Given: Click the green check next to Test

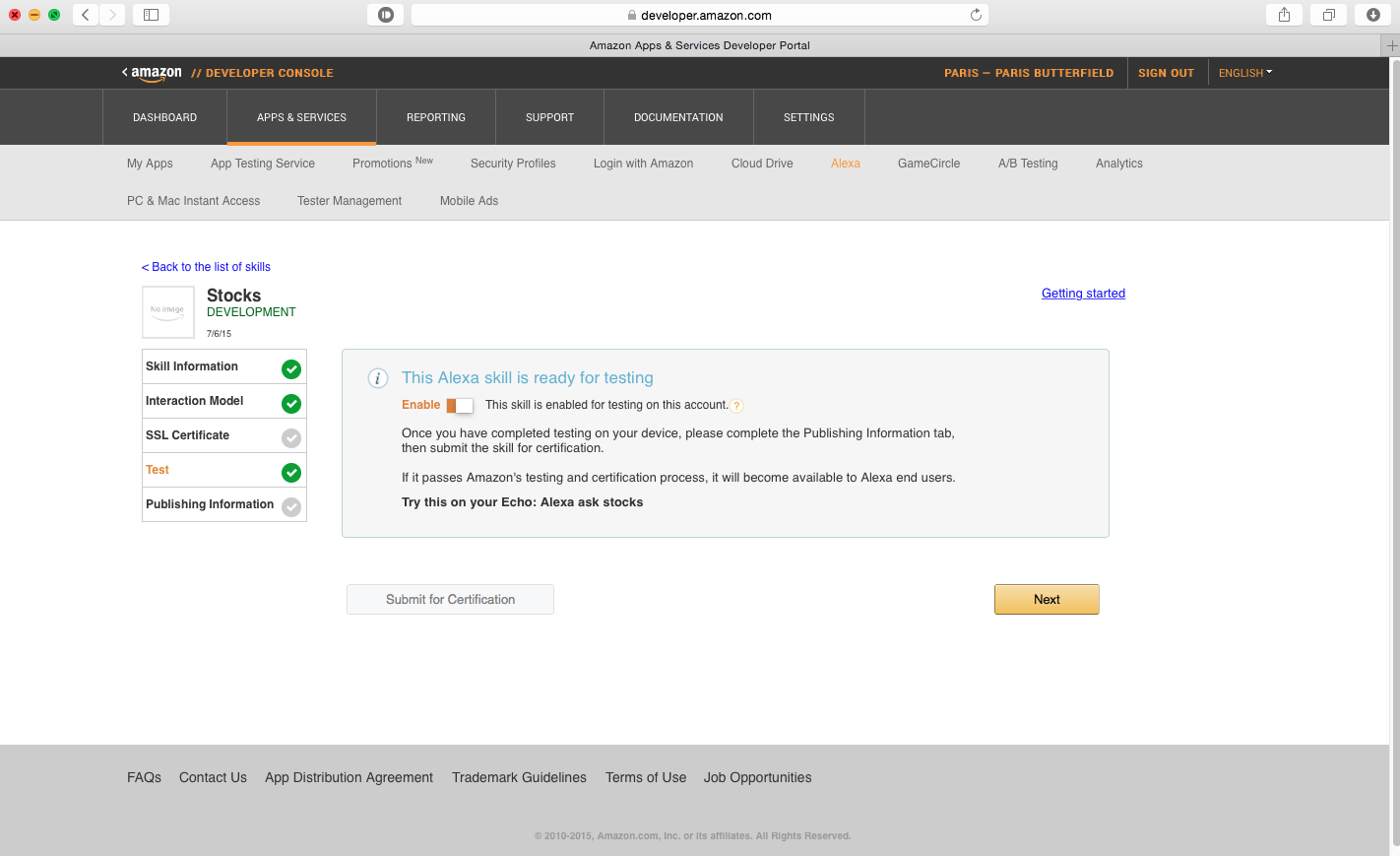Looking at the screenshot, I should (291, 473).
